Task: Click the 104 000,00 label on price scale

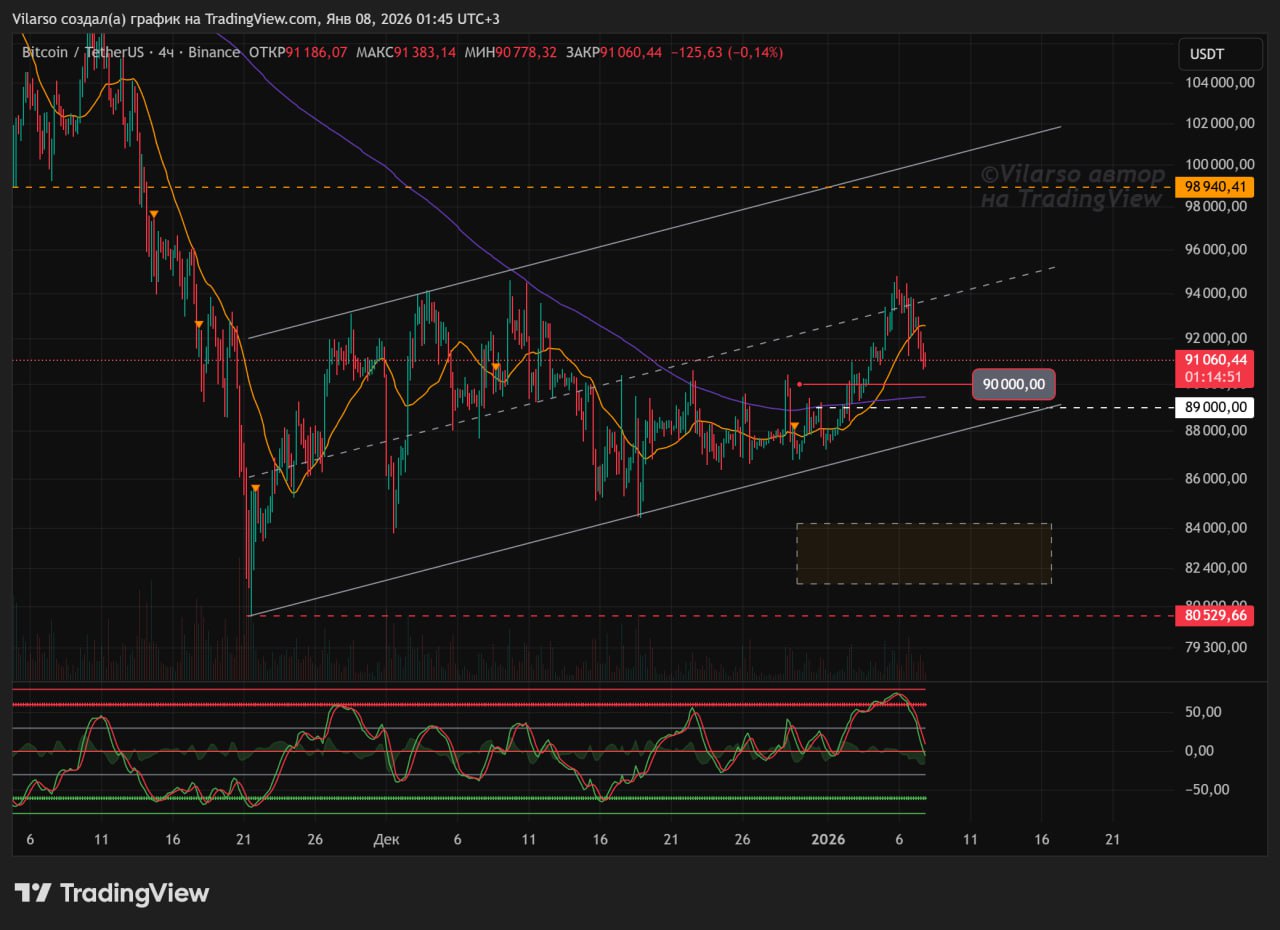Action: coord(1215,84)
